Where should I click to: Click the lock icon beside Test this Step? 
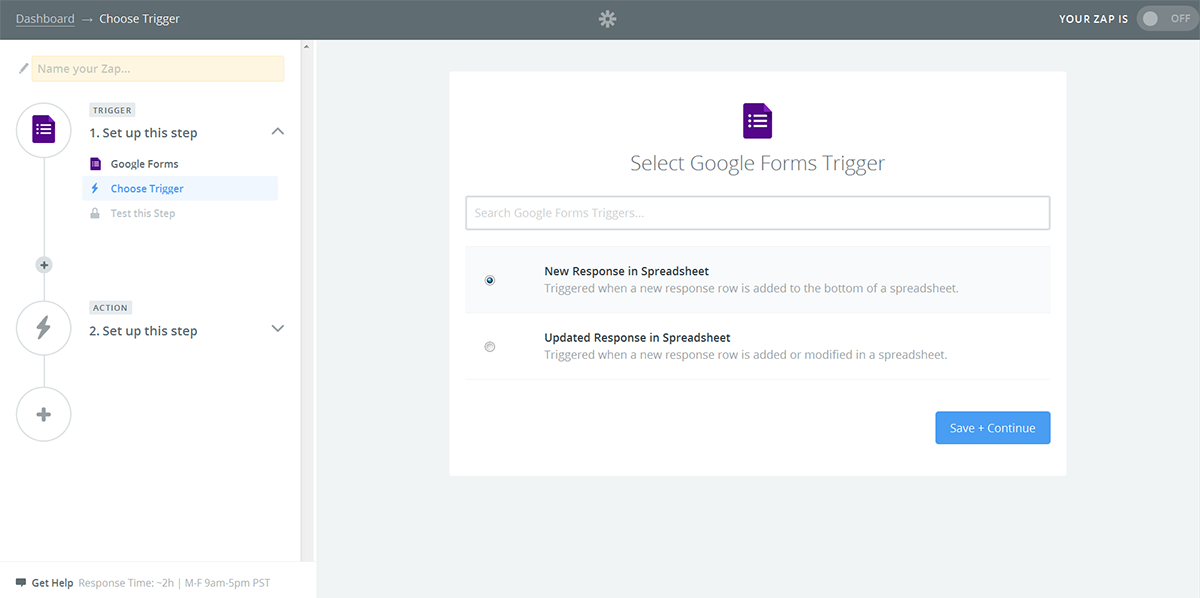pyautogui.click(x=95, y=213)
